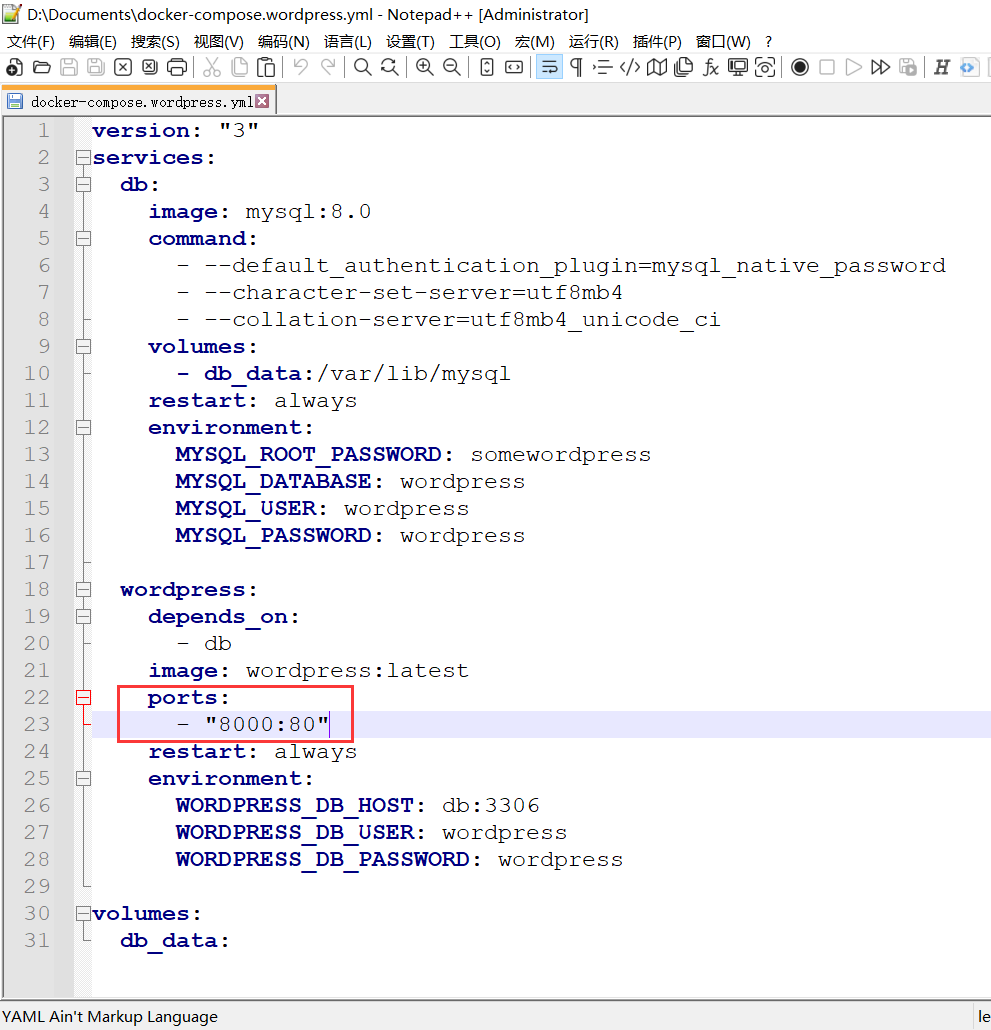The height and width of the screenshot is (1030, 991).
Task: Toggle synchronize horizontal scrolling icon
Action: coord(514,67)
